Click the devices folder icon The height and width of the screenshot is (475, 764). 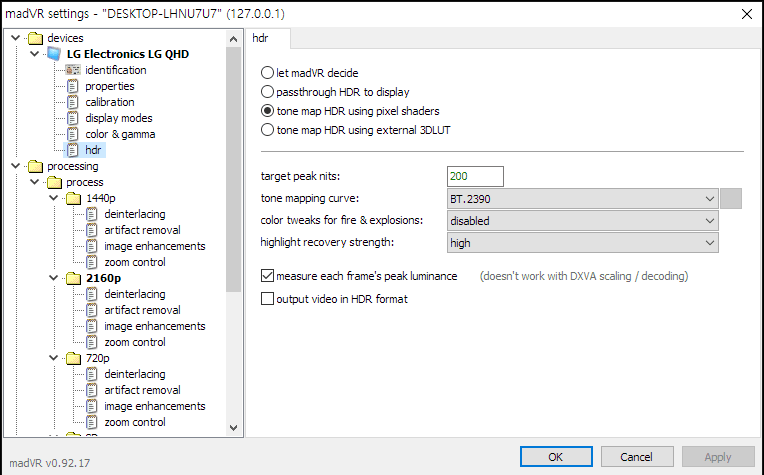coord(36,38)
